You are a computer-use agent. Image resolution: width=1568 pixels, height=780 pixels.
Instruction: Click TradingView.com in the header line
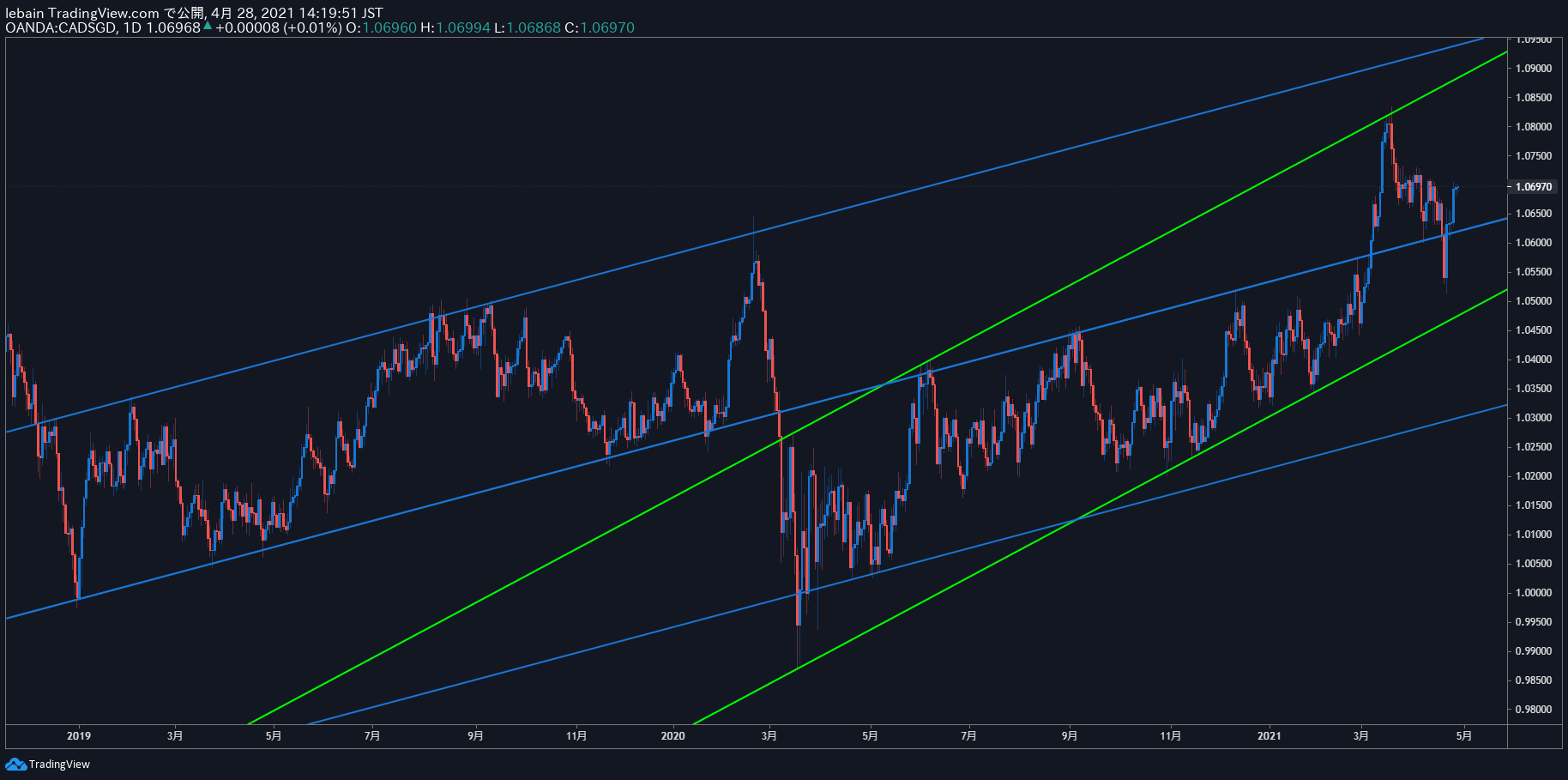pos(104,13)
